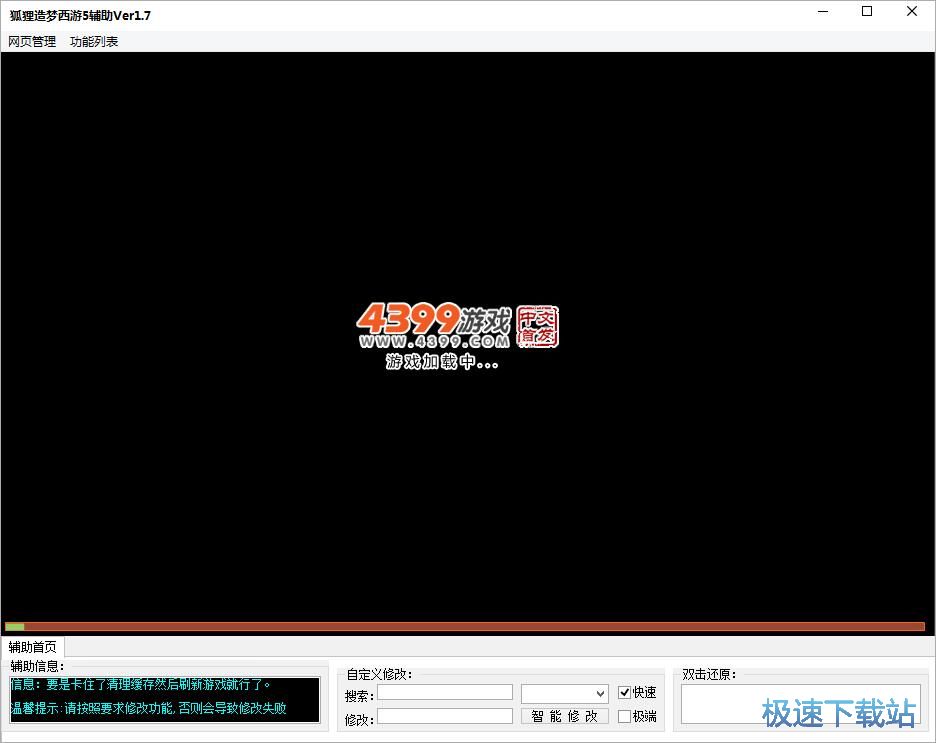Click the red 中文首发 stamp icon
The height and width of the screenshot is (743, 936).
538,326
